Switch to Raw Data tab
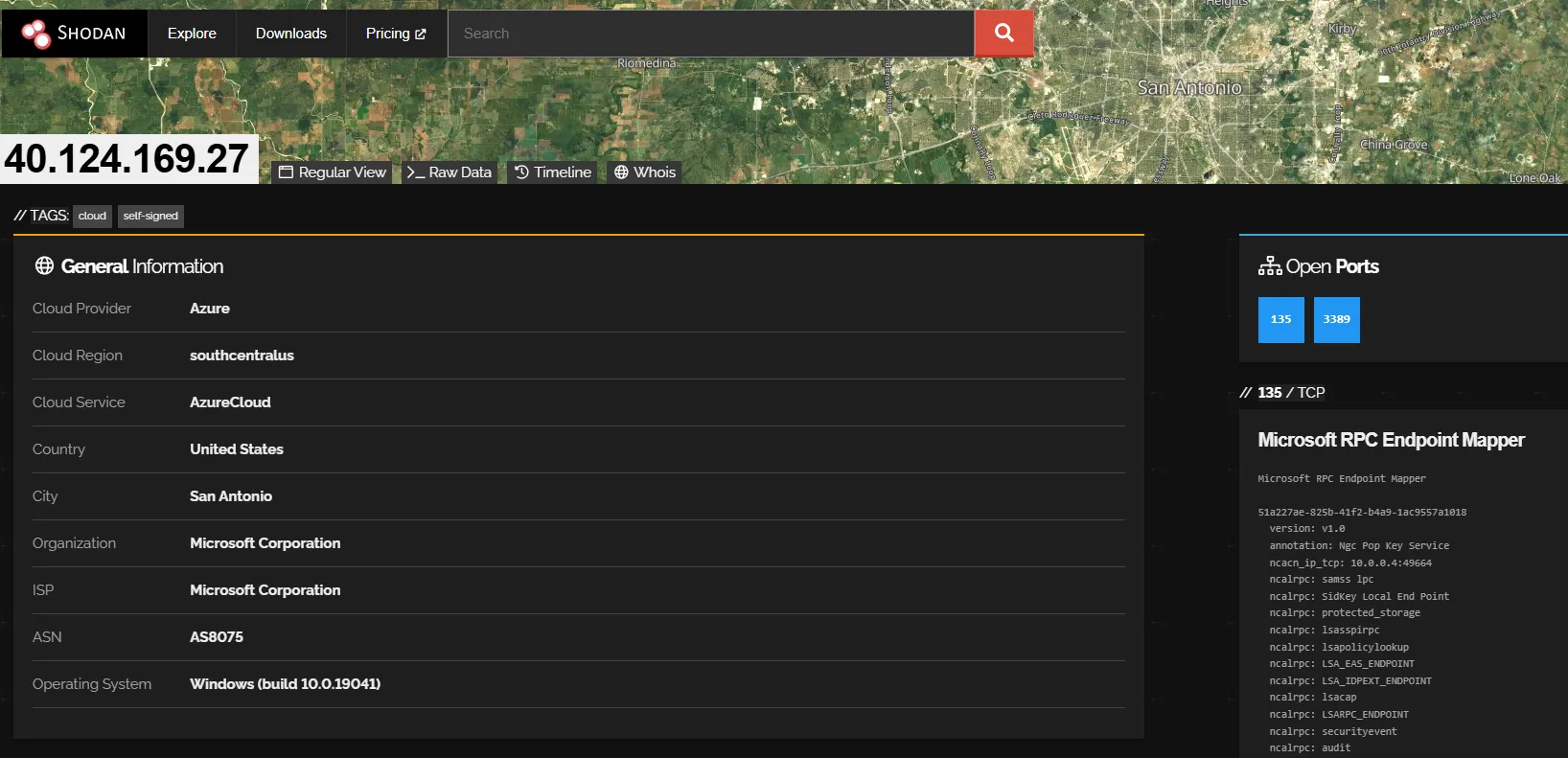Screen dimensions: 1568x758 (449, 172)
